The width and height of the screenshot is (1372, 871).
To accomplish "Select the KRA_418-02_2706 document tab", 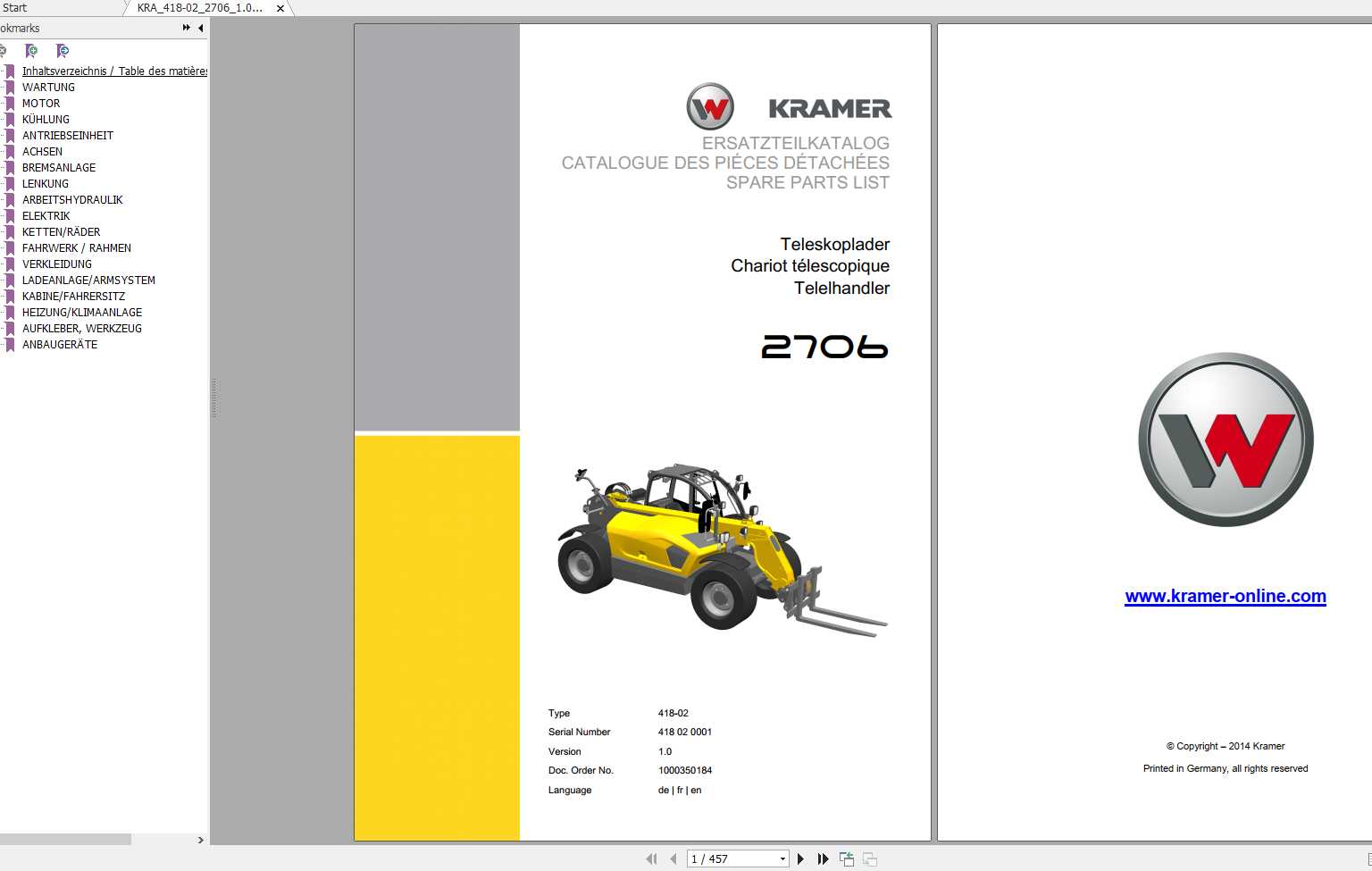I will (x=200, y=8).
